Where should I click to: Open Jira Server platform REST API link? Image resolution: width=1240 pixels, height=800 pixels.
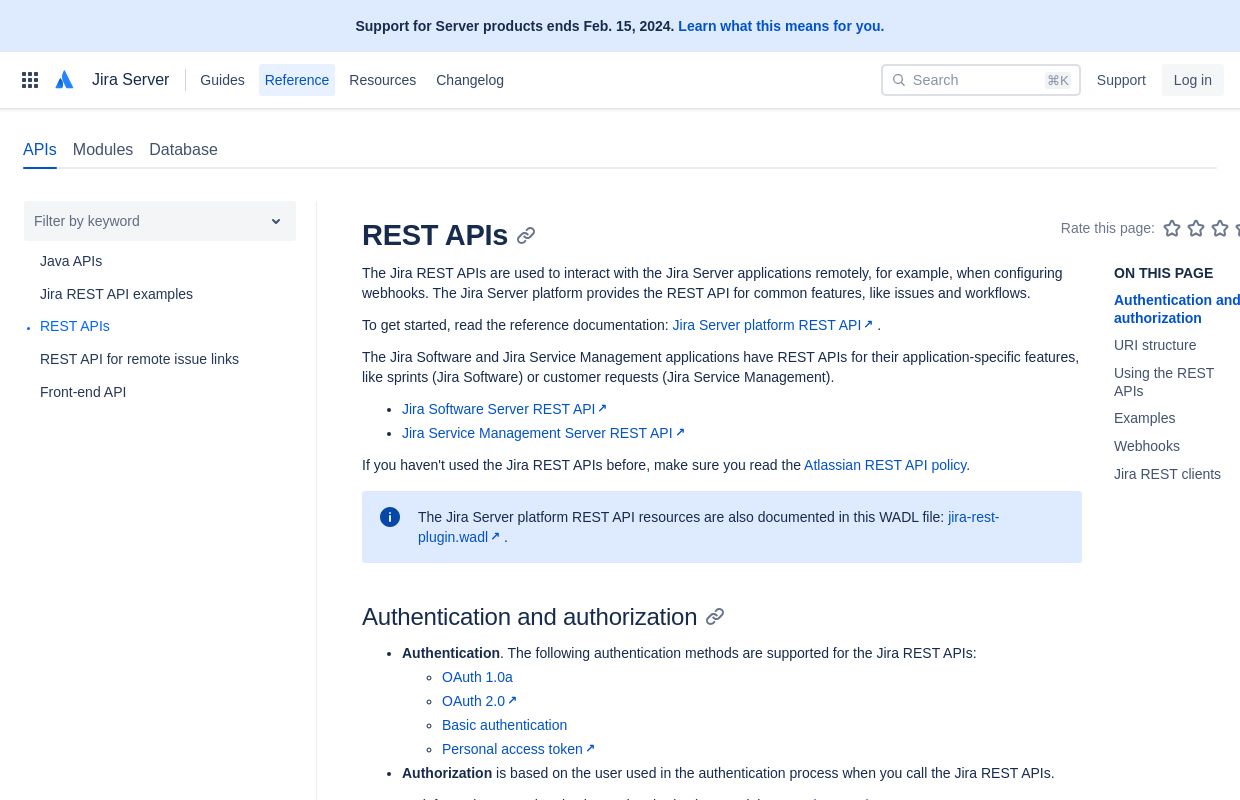tap(772, 325)
